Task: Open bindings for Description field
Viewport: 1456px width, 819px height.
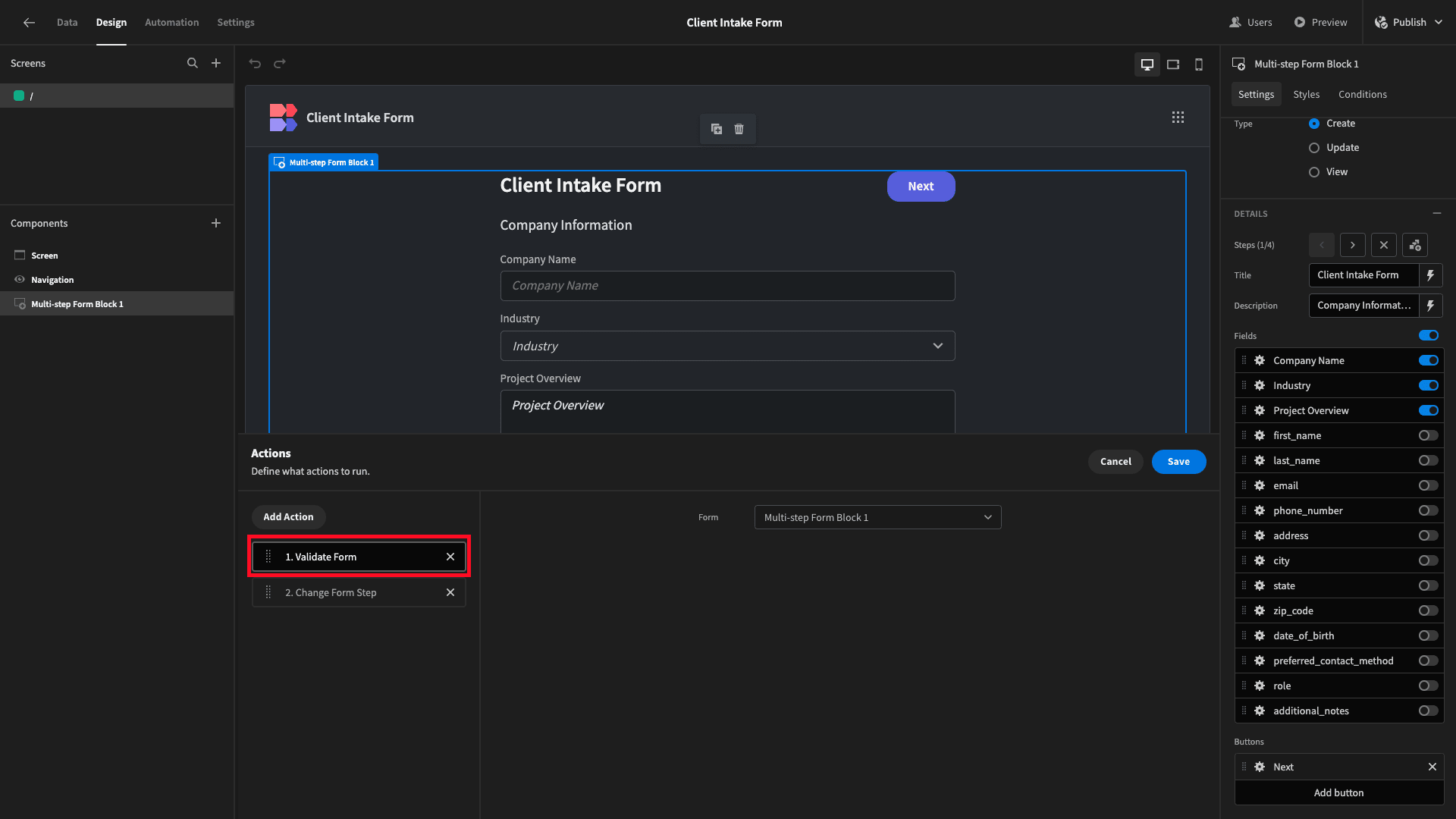Action: [1431, 306]
